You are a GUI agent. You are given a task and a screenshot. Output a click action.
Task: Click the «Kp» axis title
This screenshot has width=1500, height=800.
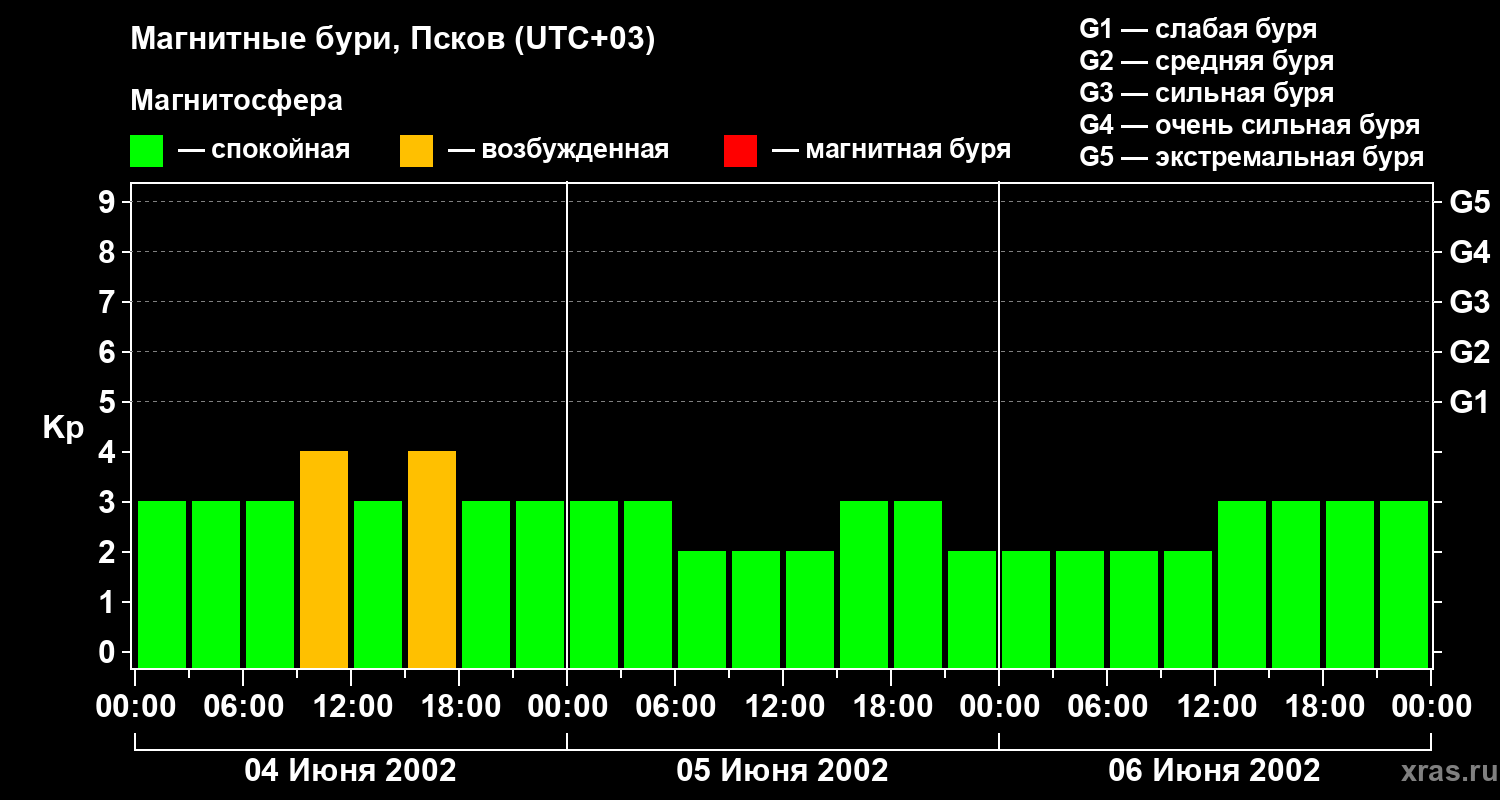pyautogui.click(x=64, y=428)
